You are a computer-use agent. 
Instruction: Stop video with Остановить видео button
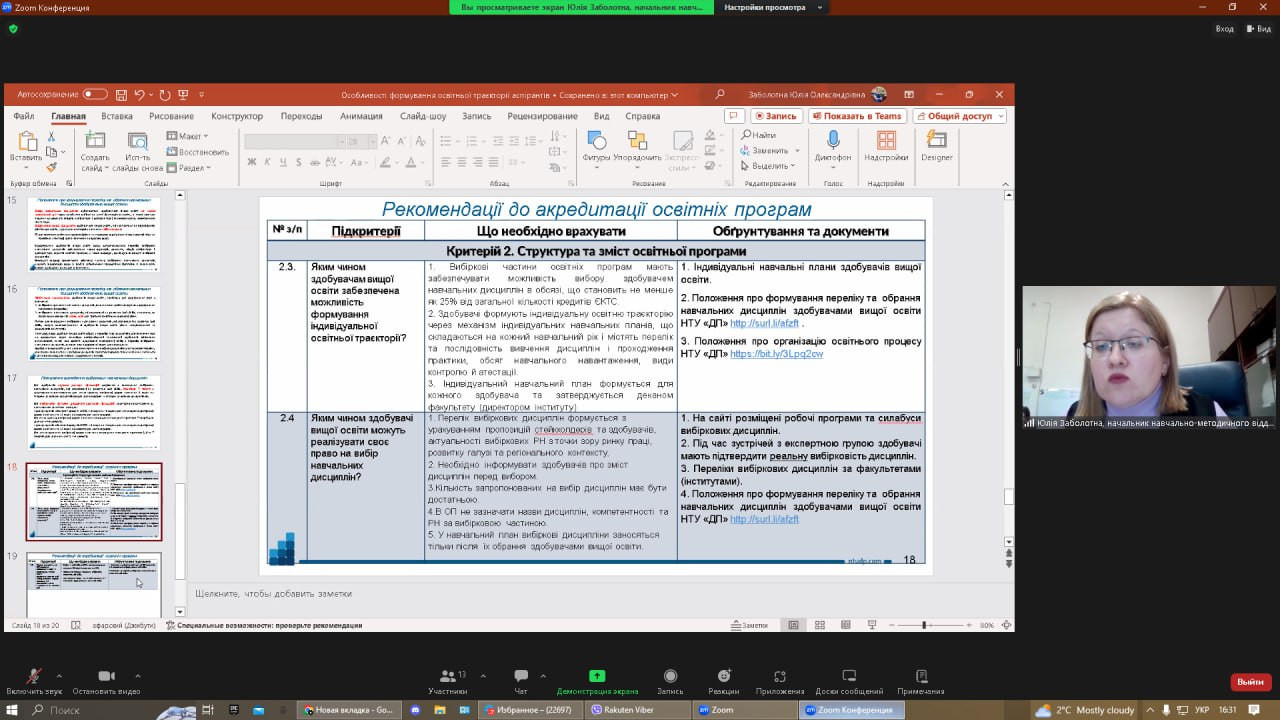[106, 677]
